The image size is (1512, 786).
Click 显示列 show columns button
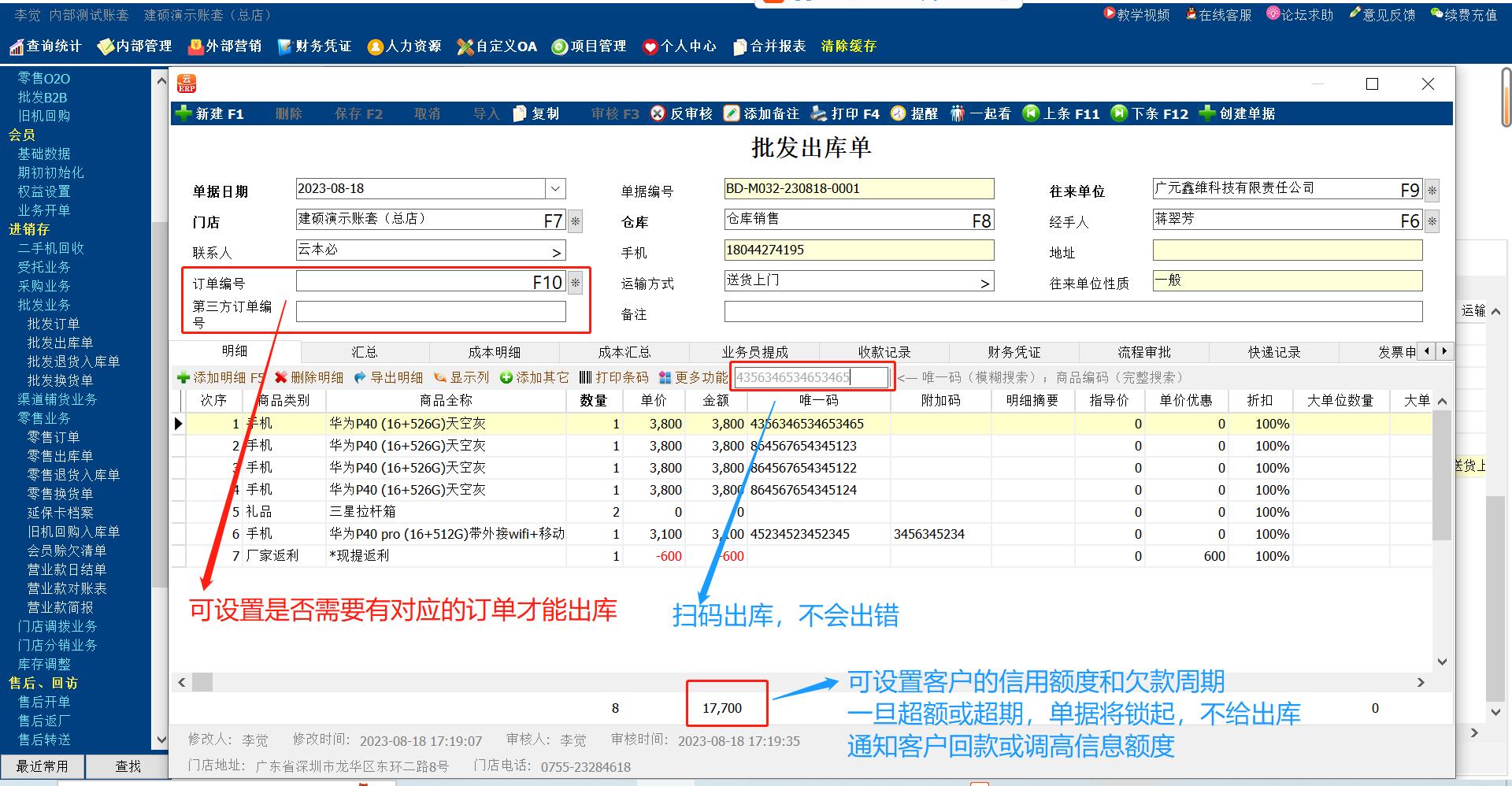tap(461, 378)
